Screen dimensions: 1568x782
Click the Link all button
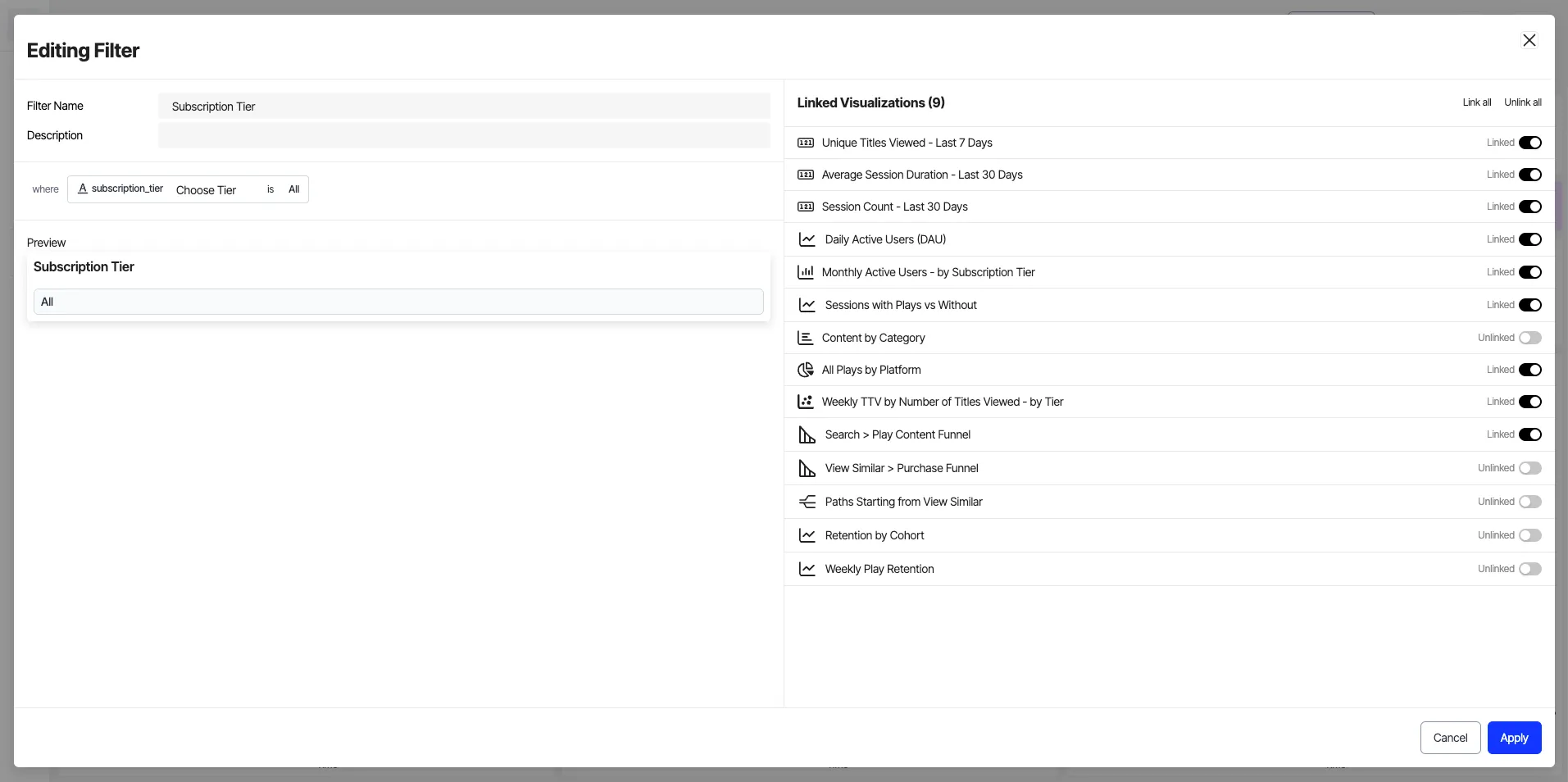(x=1477, y=102)
